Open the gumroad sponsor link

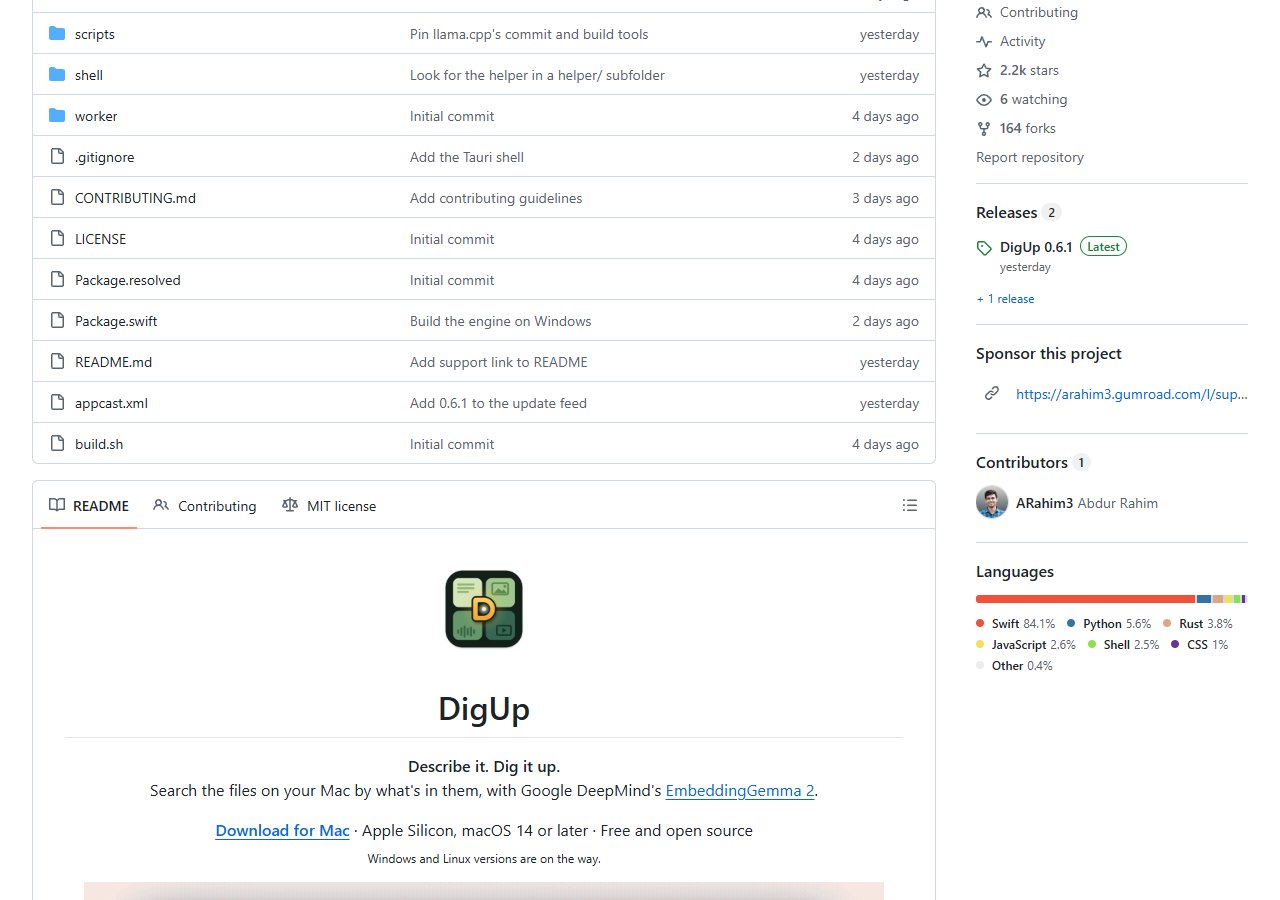(x=1132, y=394)
